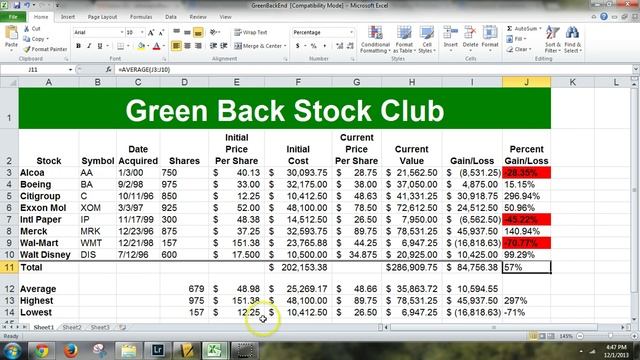Increase cell indent
640x360 pixels.
(224, 46)
